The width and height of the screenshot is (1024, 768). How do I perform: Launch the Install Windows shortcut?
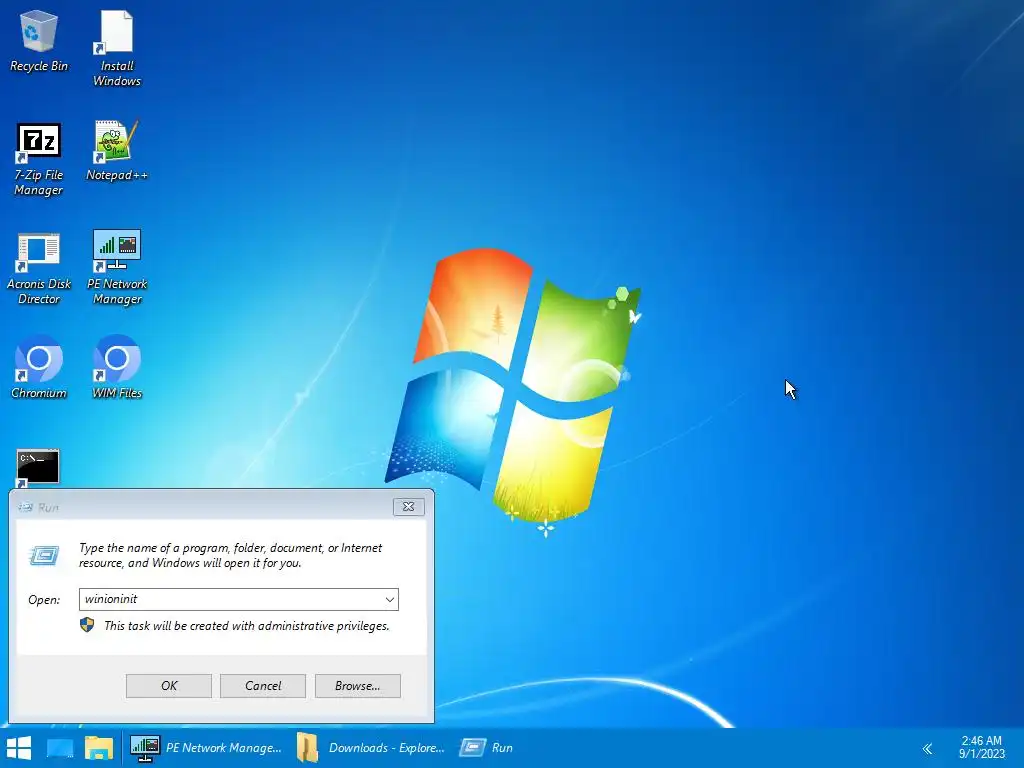point(117,48)
